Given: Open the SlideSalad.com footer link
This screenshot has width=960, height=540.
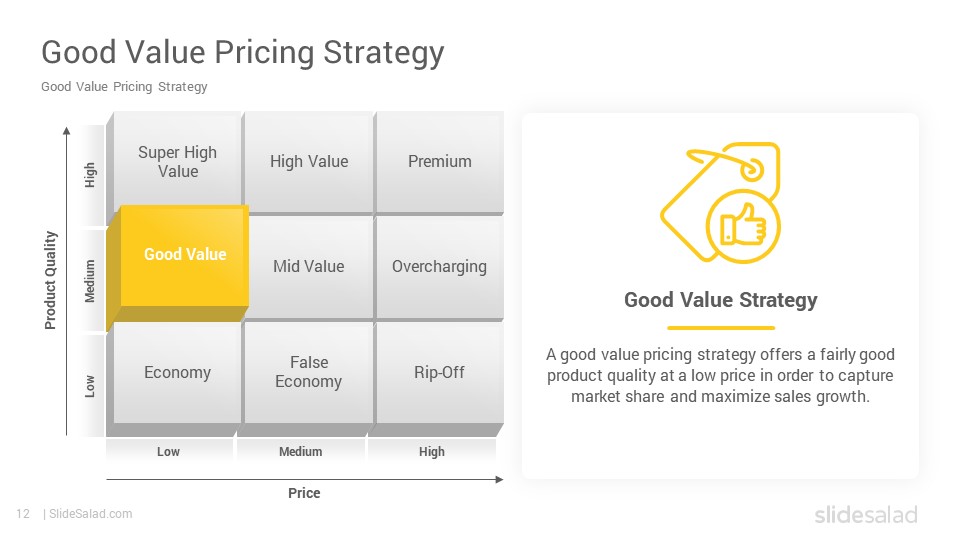Looking at the screenshot, I should 91,514.
